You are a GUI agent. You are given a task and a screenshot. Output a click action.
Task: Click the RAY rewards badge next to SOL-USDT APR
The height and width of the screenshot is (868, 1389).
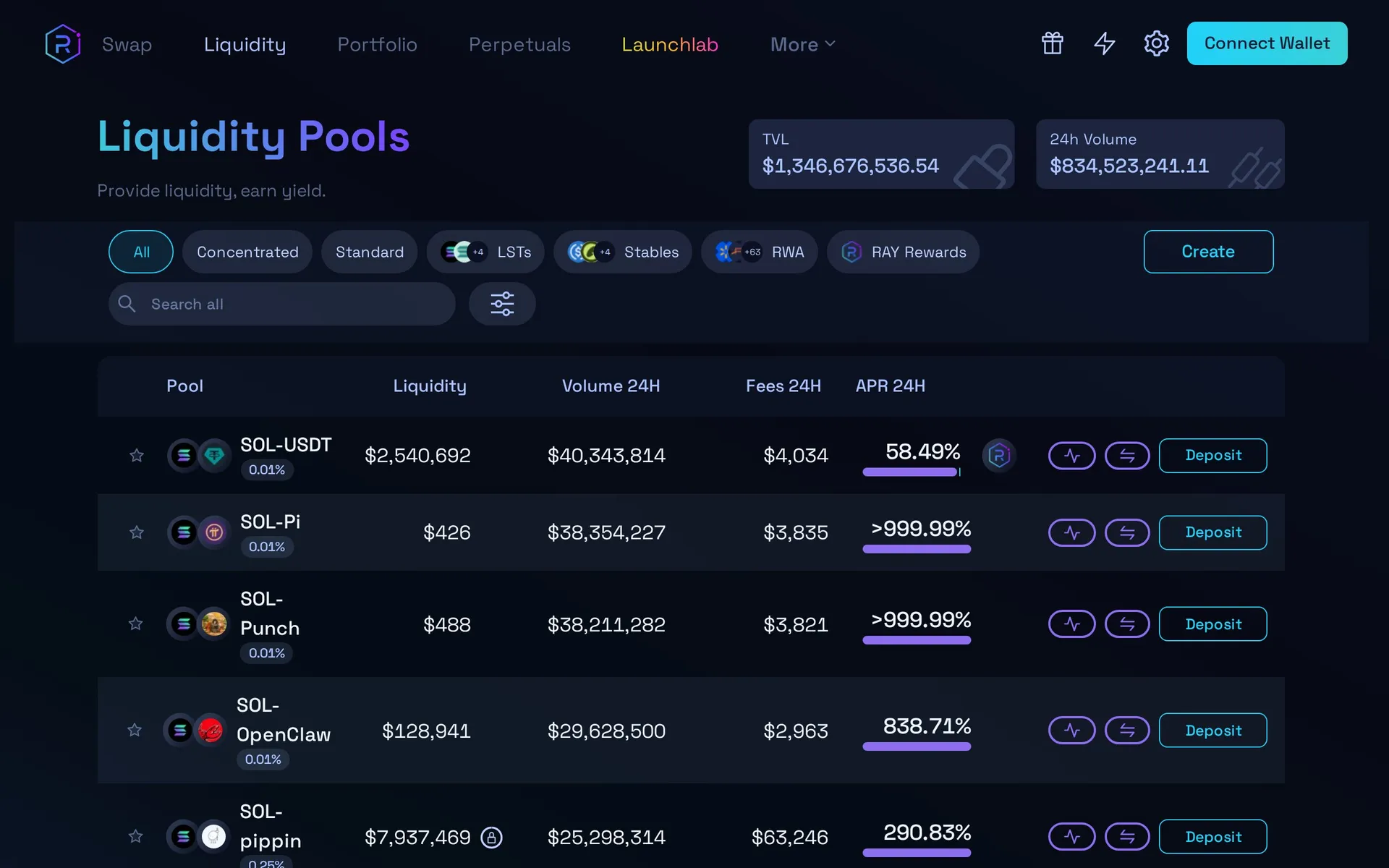coord(999,456)
